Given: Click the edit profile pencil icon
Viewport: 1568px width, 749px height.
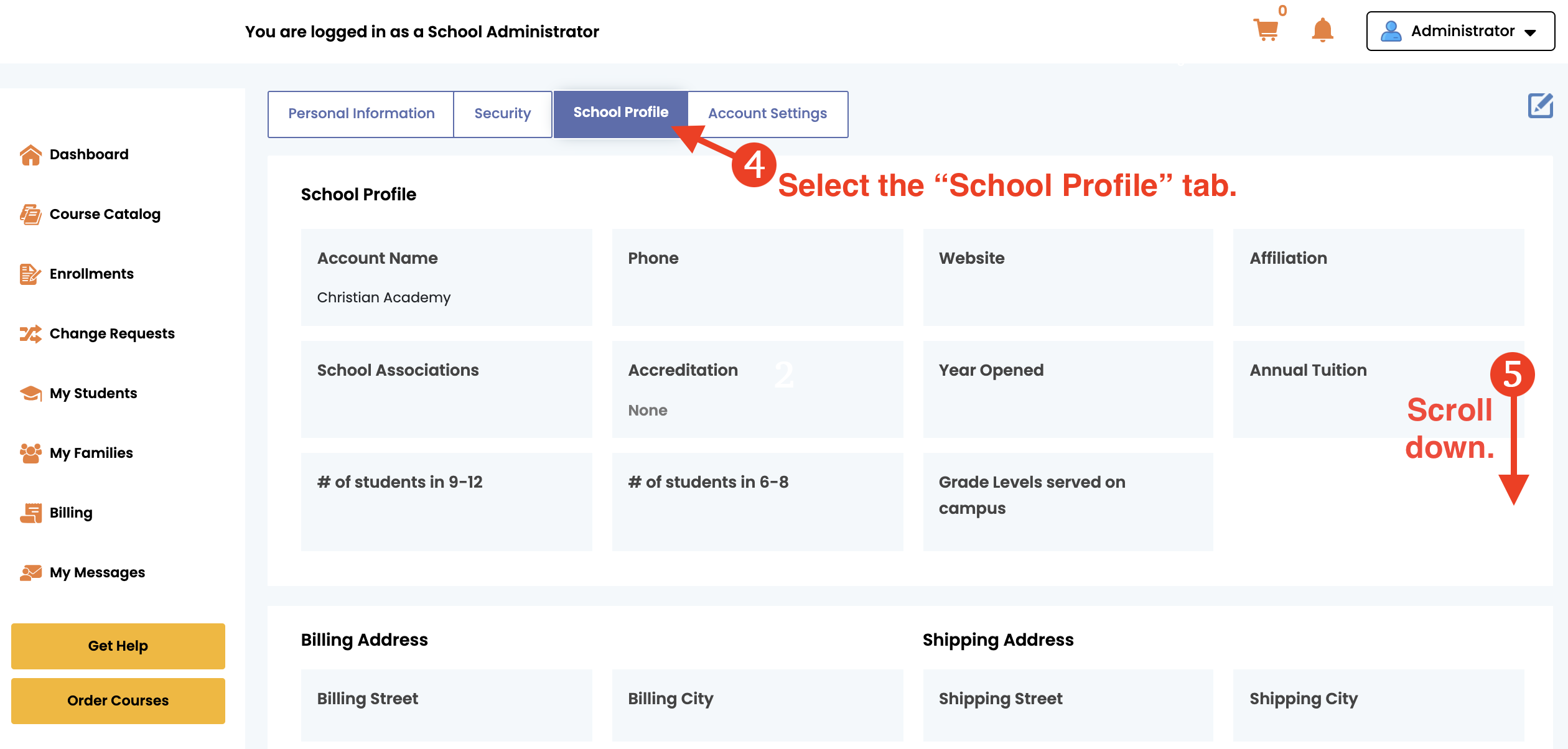Looking at the screenshot, I should 1540,106.
